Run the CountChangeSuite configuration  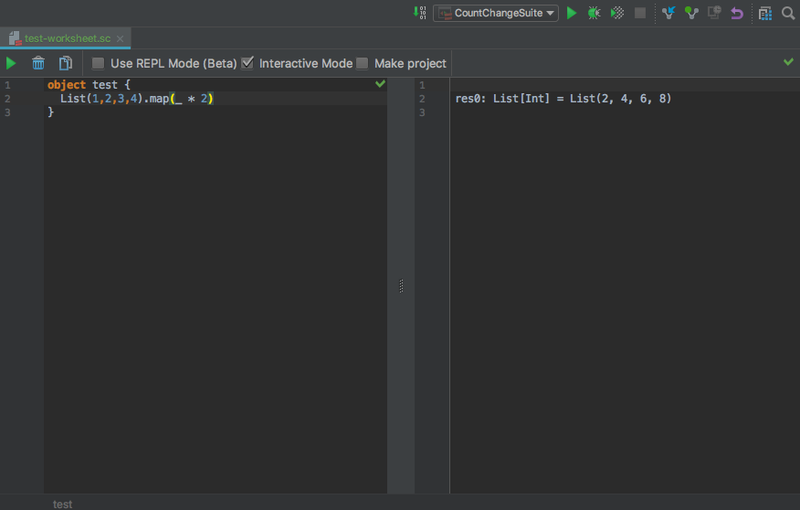point(571,13)
